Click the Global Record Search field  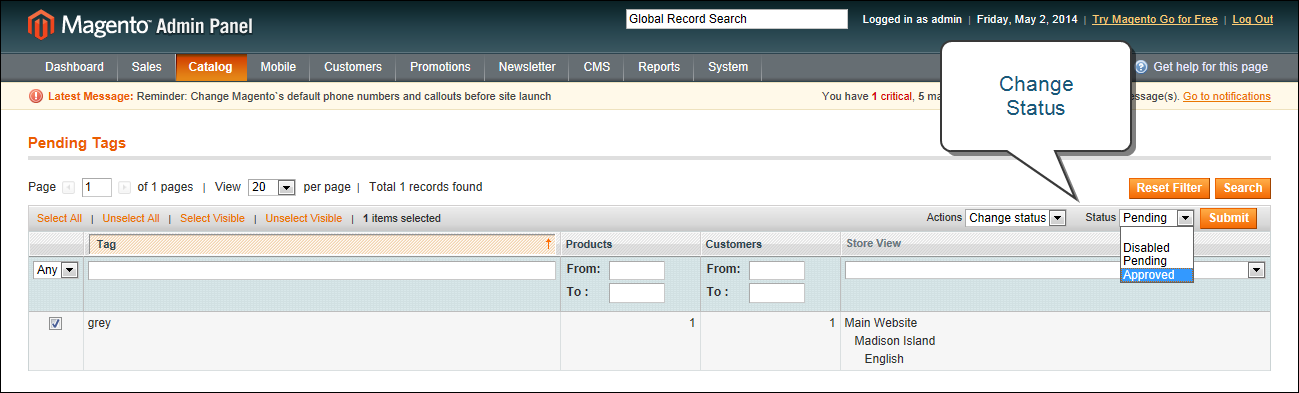pyautogui.click(x=737, y=19)
